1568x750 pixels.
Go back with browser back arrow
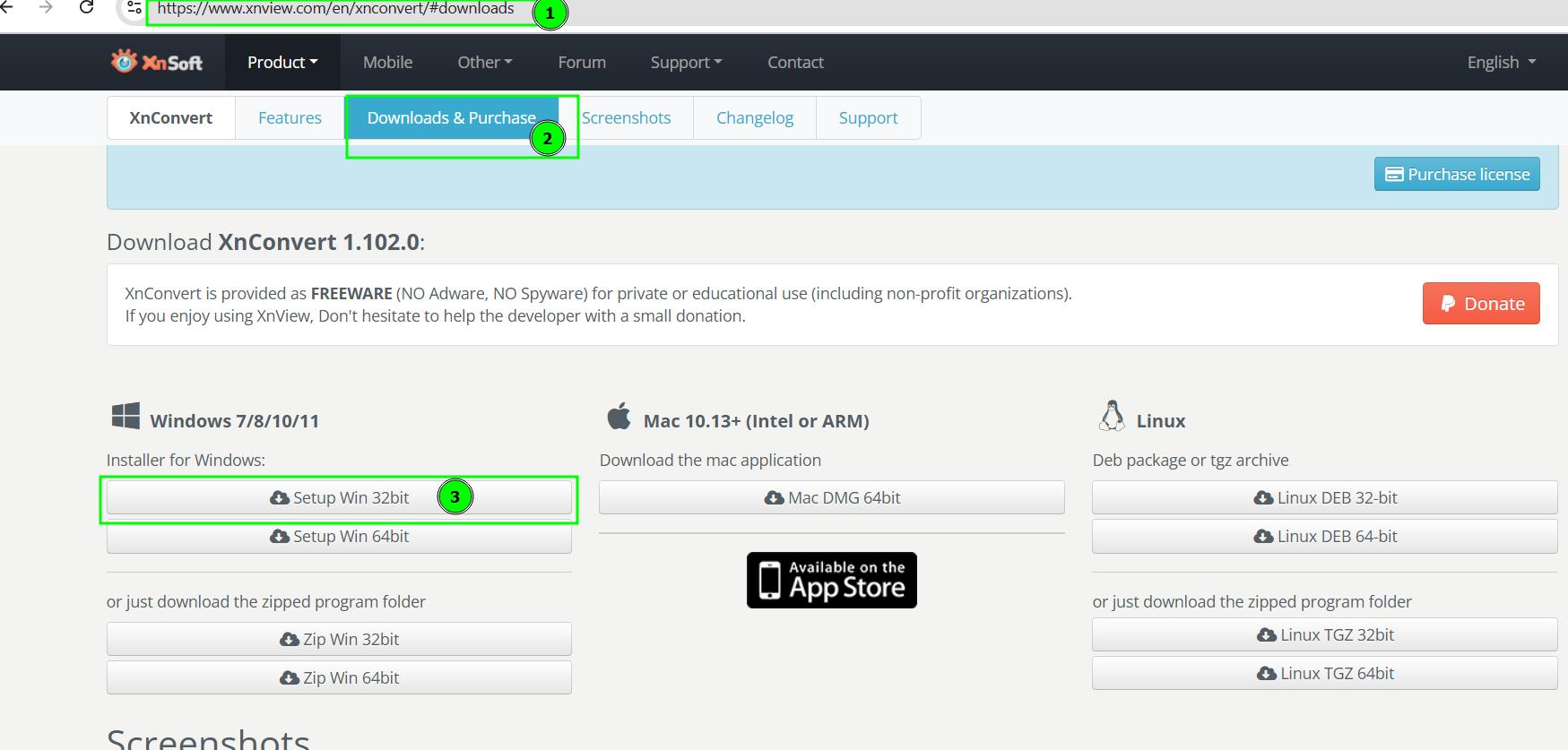pos(7,8)
